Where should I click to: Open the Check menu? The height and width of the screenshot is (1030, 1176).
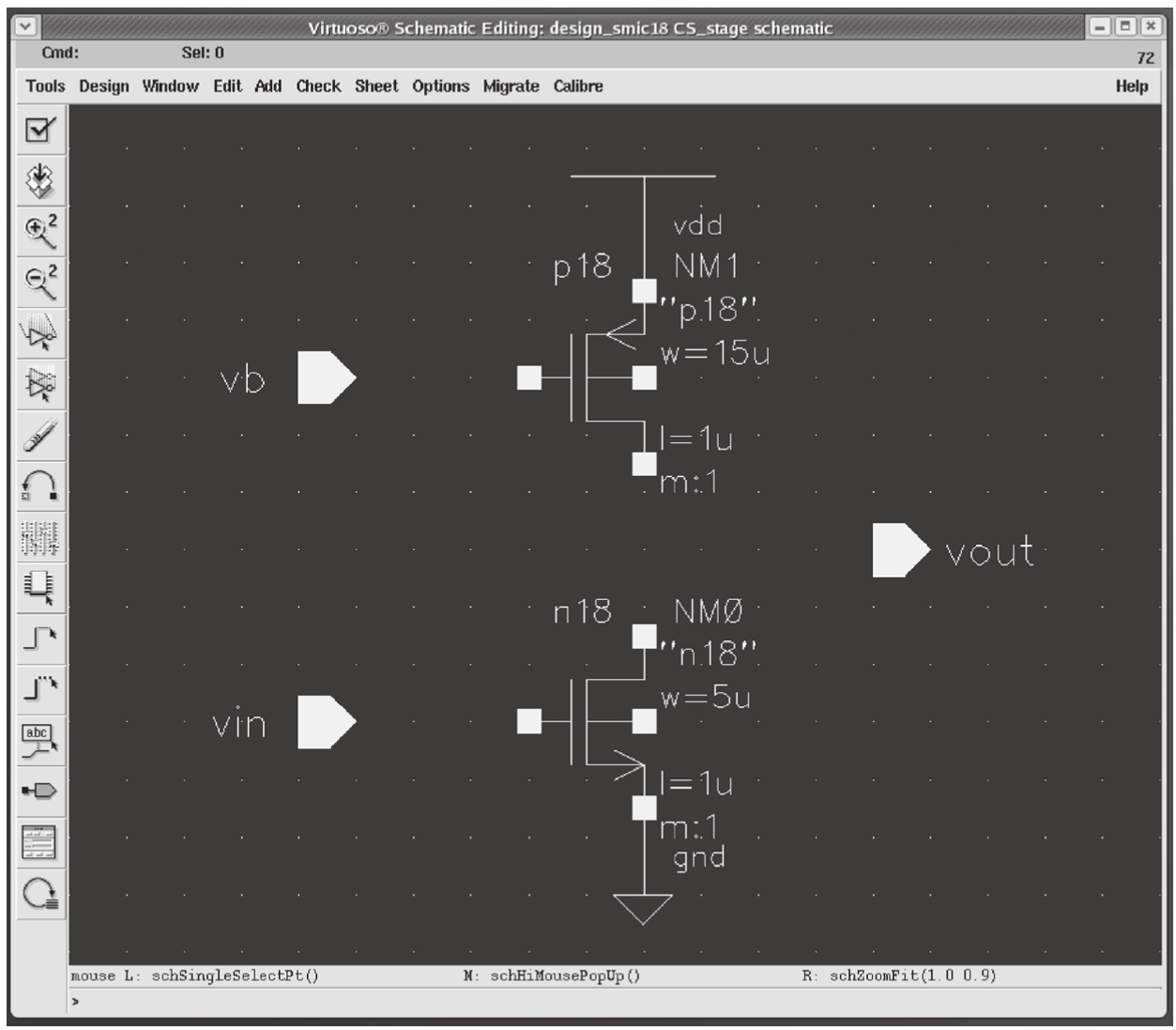pos(318,86)
